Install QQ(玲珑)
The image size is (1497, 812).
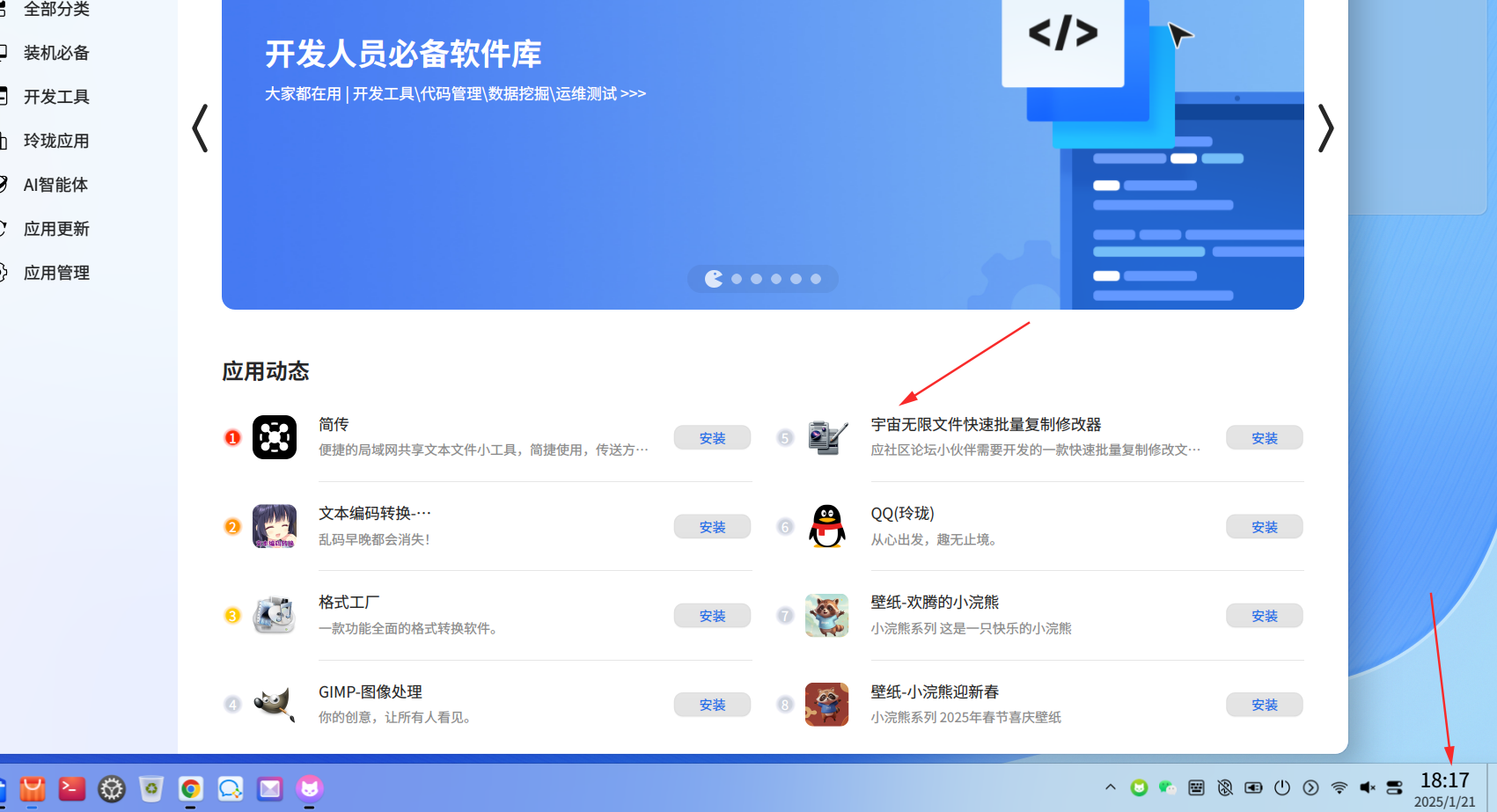pos(1265,527)
